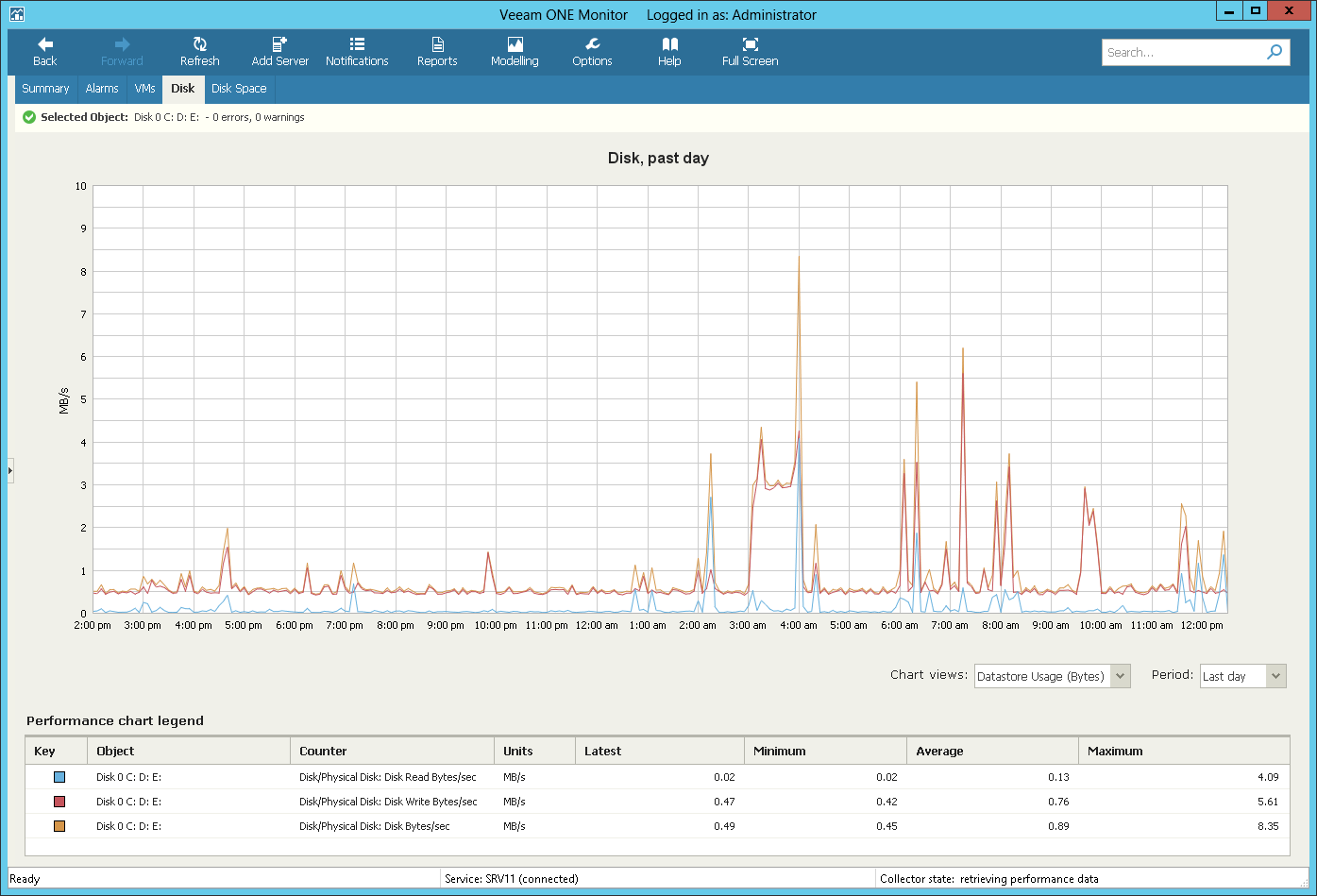Sort by the Key column header
1317x896 pixels.
[x=56, y=752]
